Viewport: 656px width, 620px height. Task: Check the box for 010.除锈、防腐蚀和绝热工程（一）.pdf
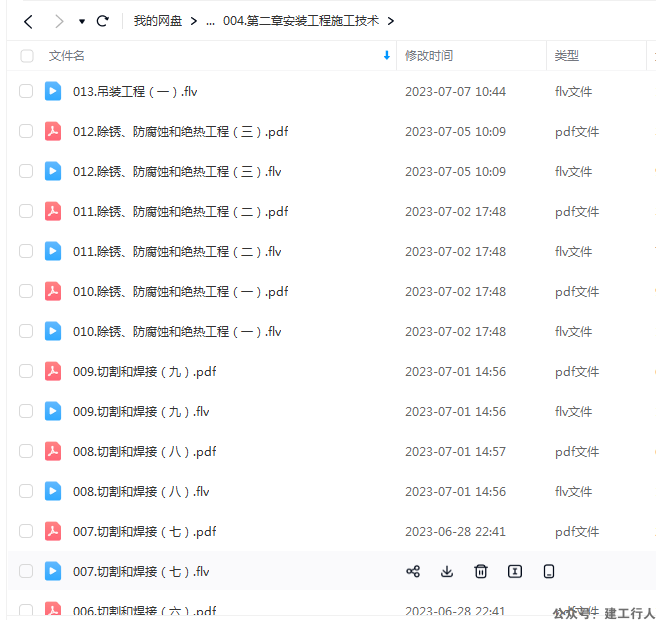26,291
